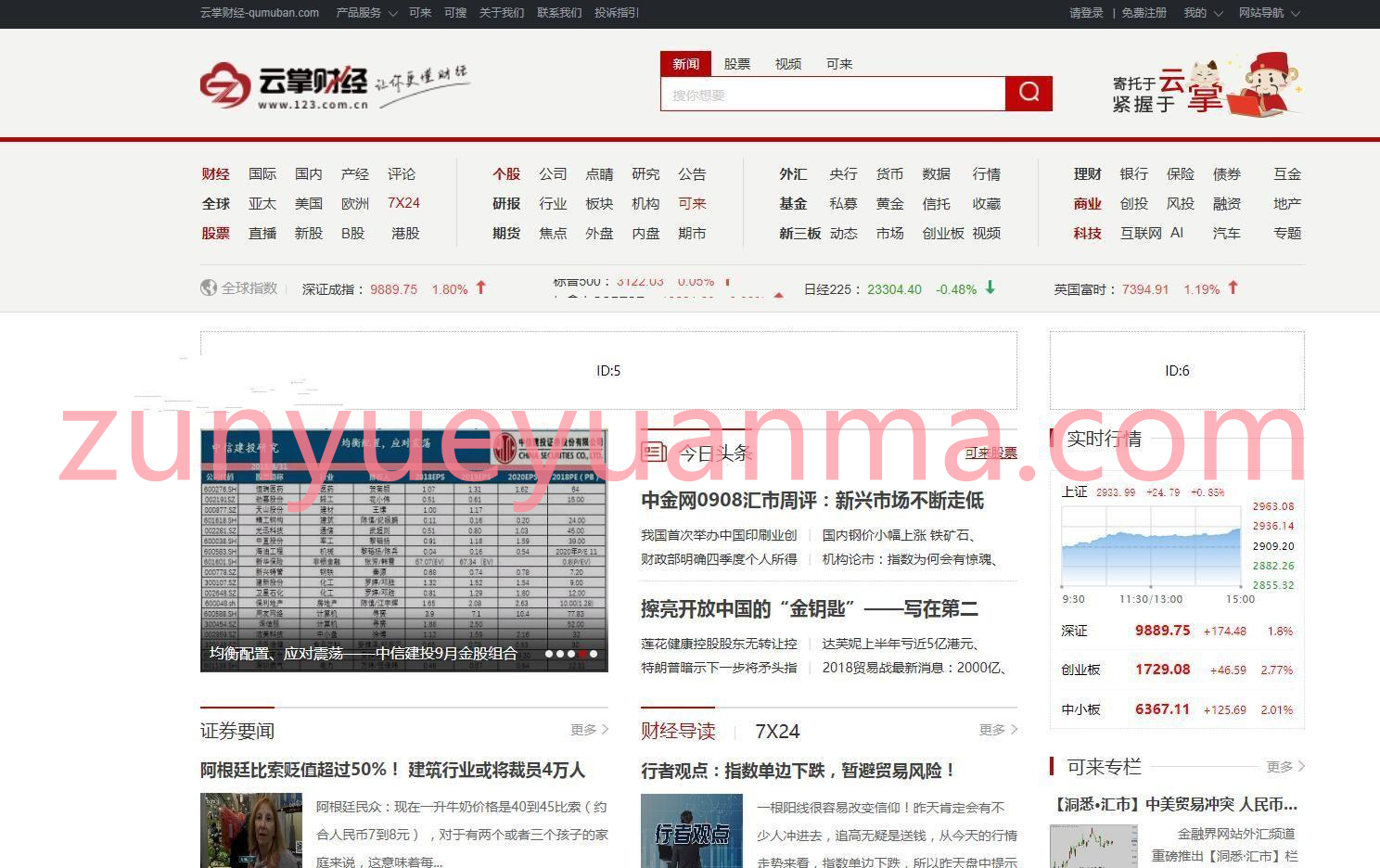The width and height of the screenshot is (1380, 868).
Task: Open 投诉指引 in the top bar
Action: point(617,13)
